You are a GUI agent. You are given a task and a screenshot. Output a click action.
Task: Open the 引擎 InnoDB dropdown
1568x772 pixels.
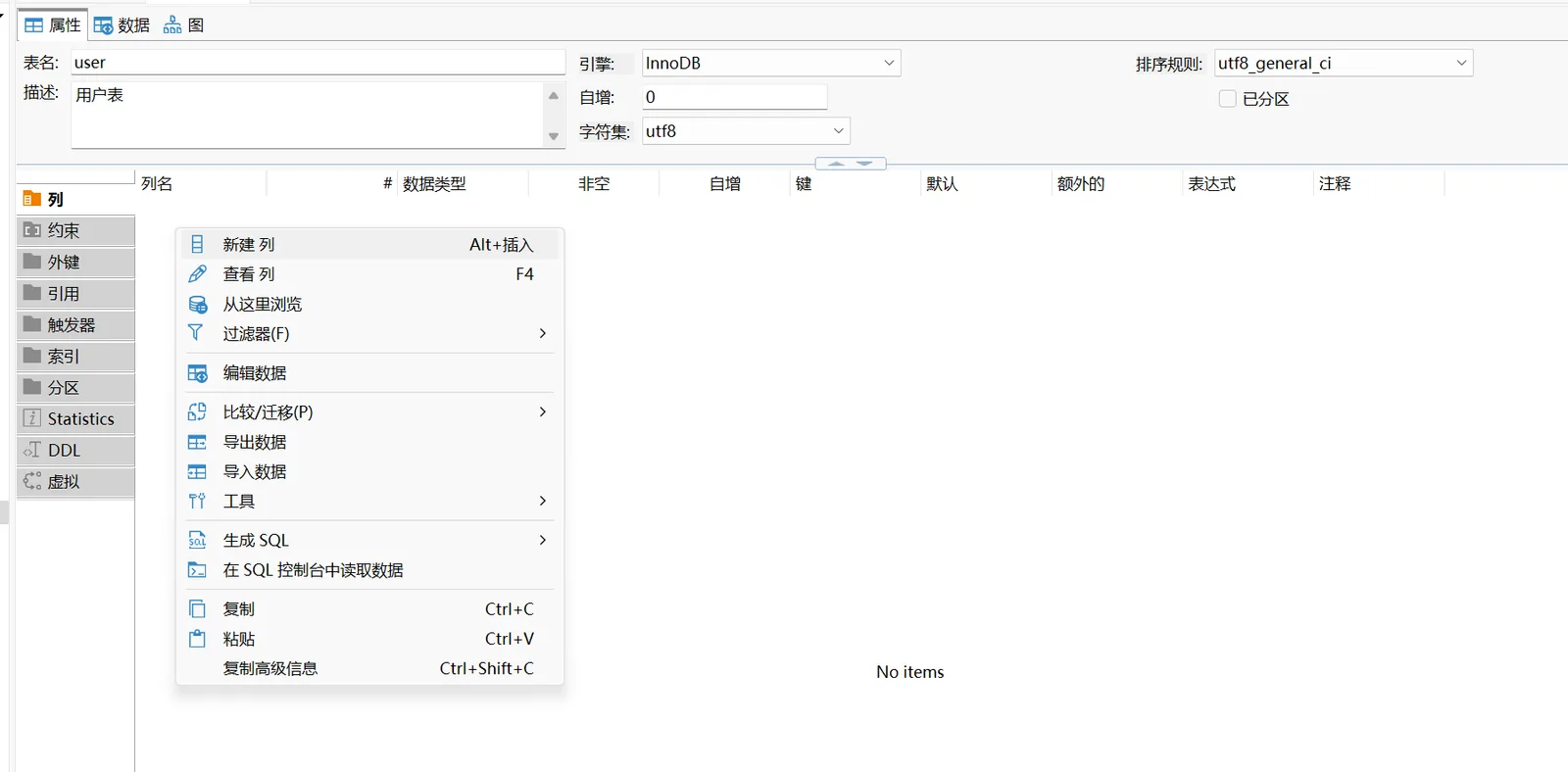pos(771,63)
